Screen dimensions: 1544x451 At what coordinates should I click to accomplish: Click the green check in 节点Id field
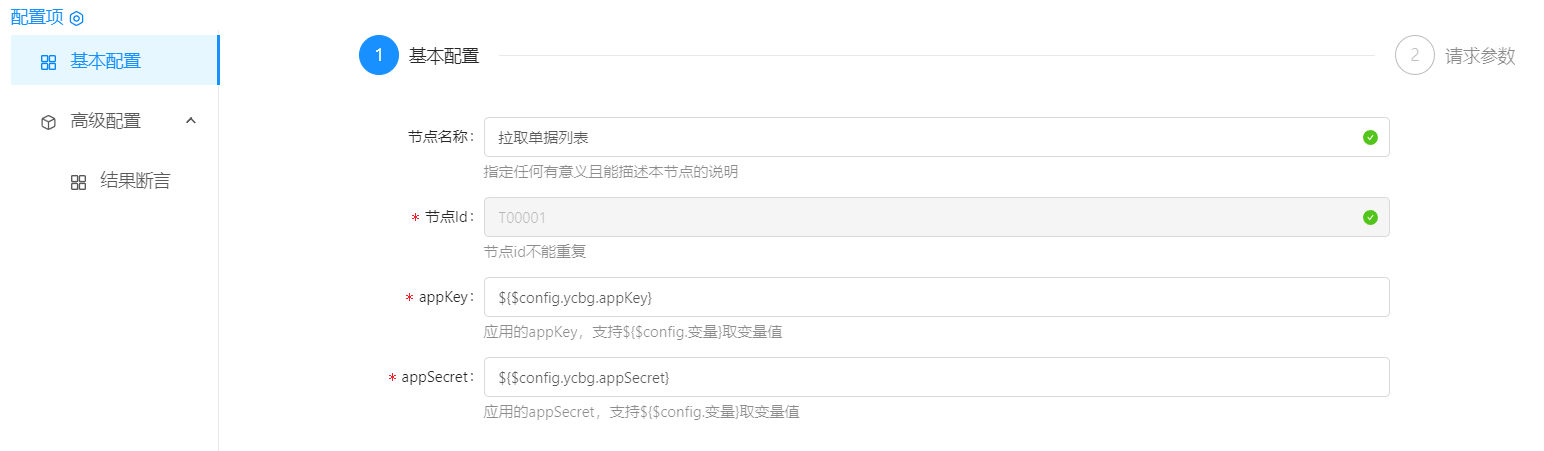click(x=1370, y=217)
